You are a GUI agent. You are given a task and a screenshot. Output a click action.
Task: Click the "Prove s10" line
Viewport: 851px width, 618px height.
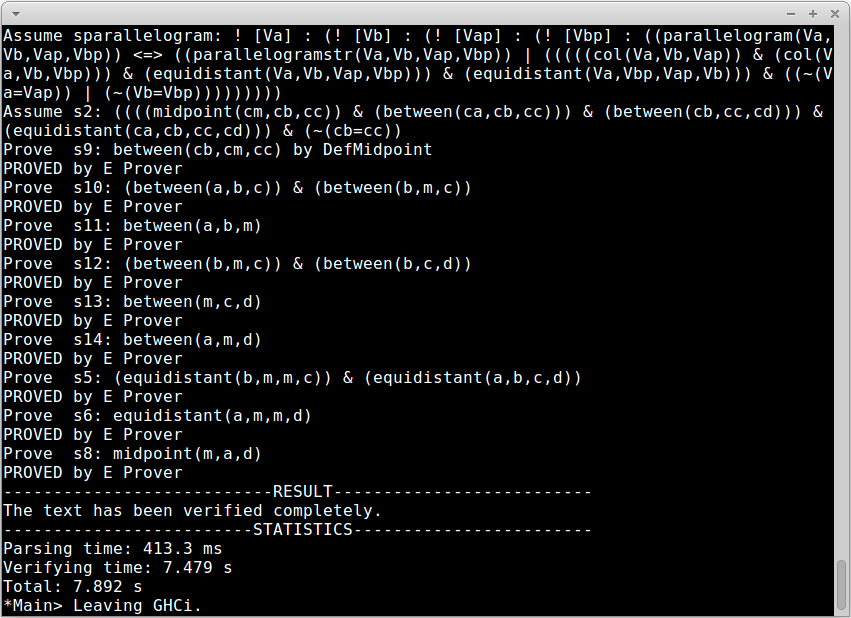237,187
